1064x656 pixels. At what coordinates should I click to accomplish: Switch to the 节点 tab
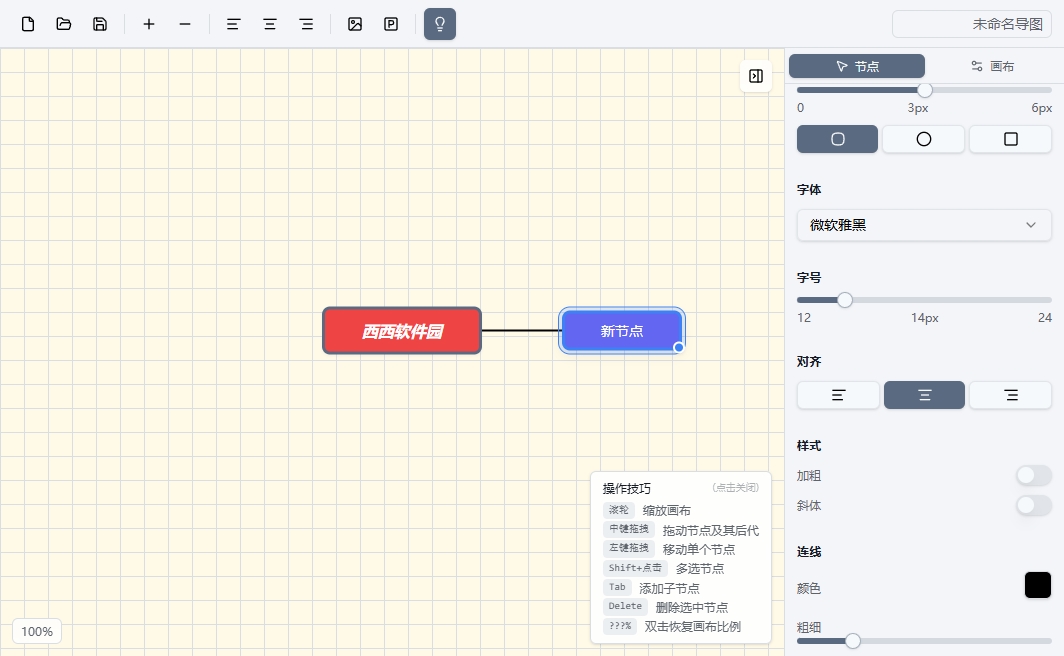tap(857, 66)
